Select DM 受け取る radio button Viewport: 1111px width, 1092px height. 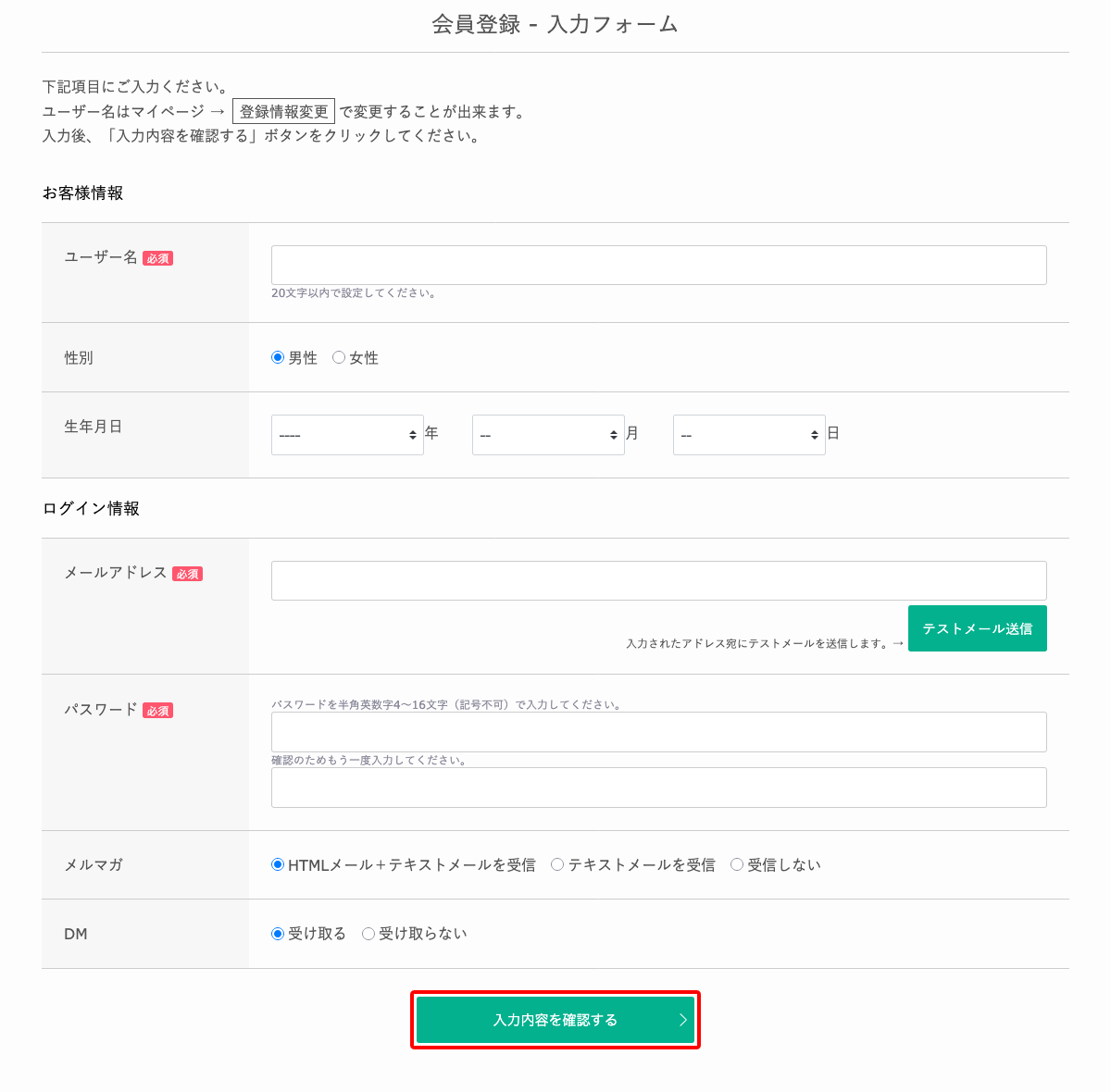tap(278, 934)
